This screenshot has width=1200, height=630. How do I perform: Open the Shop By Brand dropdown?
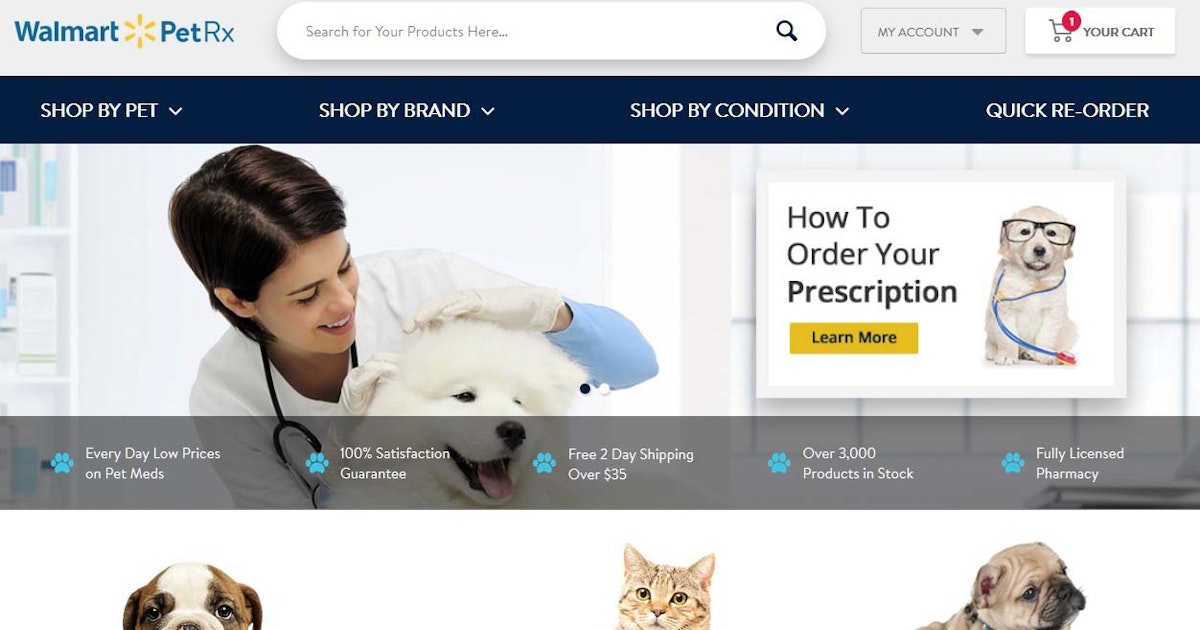tap(407, 110)
